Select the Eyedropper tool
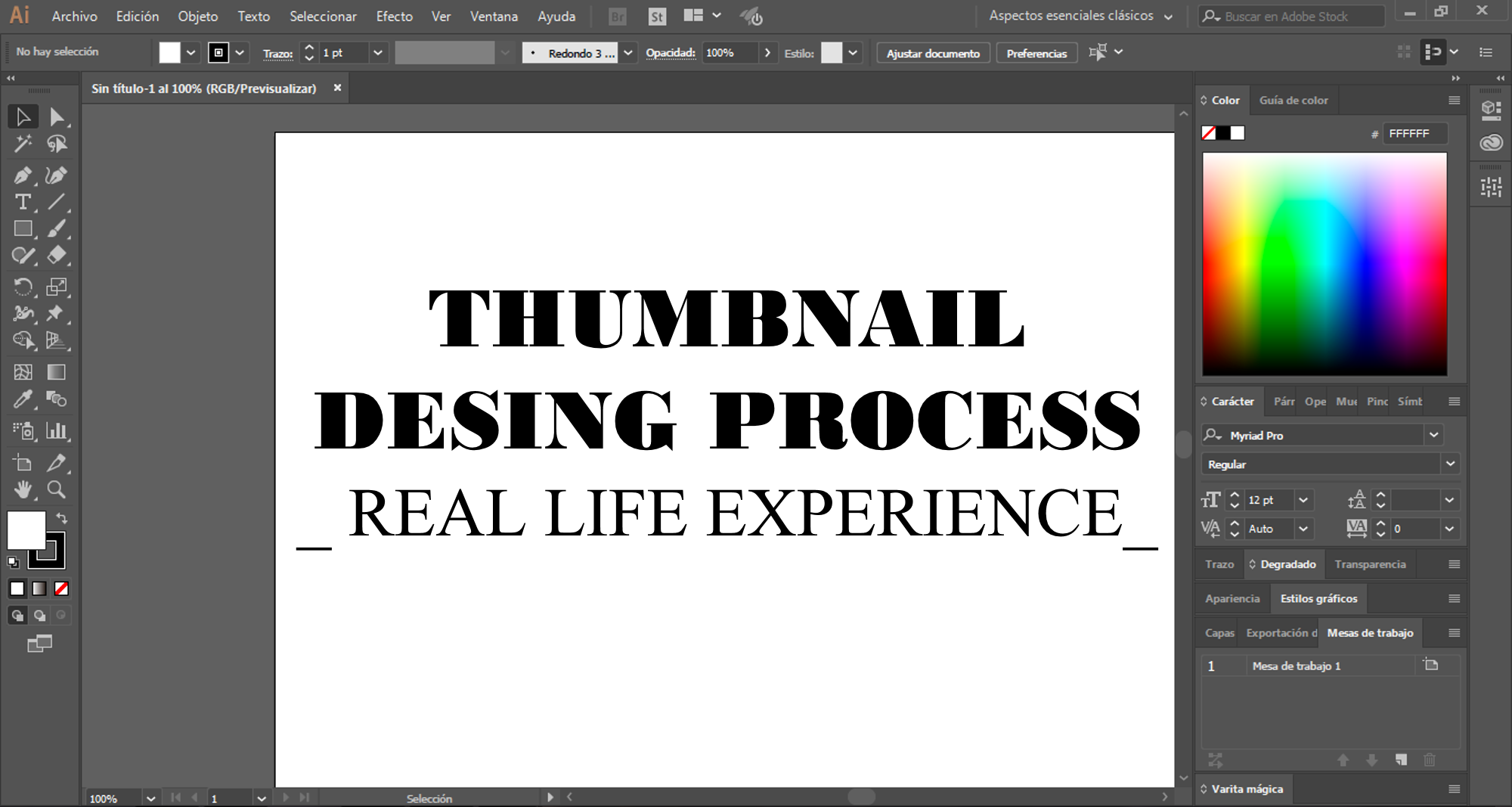The height and width of the screenshot is (807, 1512). pyautogui.click(x=23, y=399)
